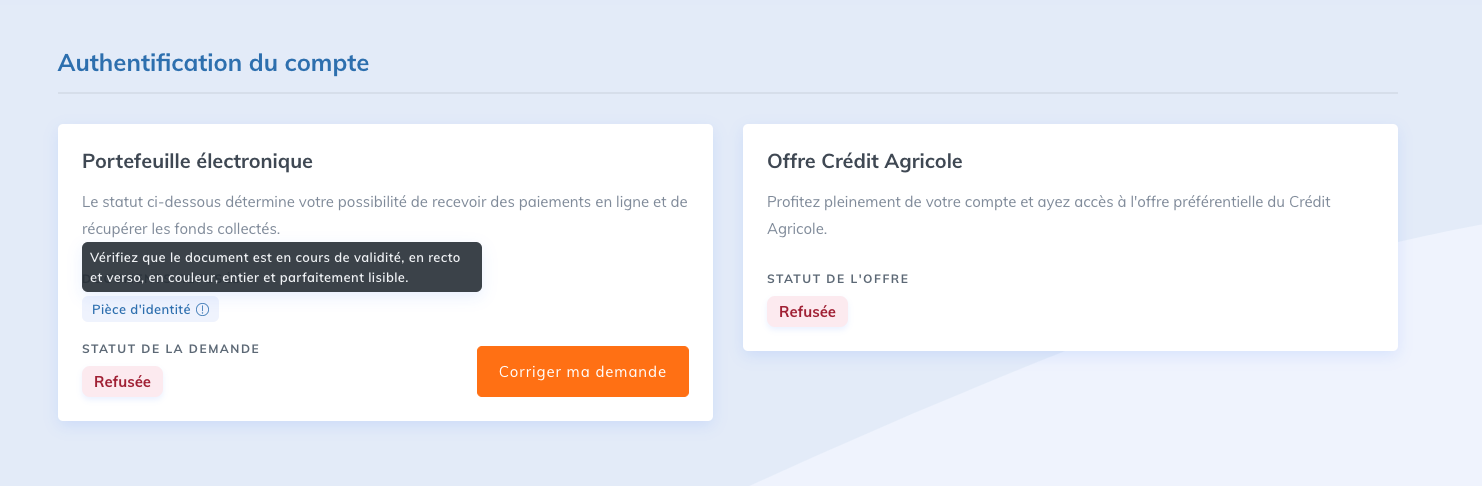This screenshot has width=1482, height=486.
Task: Click the paragraph about receiving online payments
Action: (385, 215)
